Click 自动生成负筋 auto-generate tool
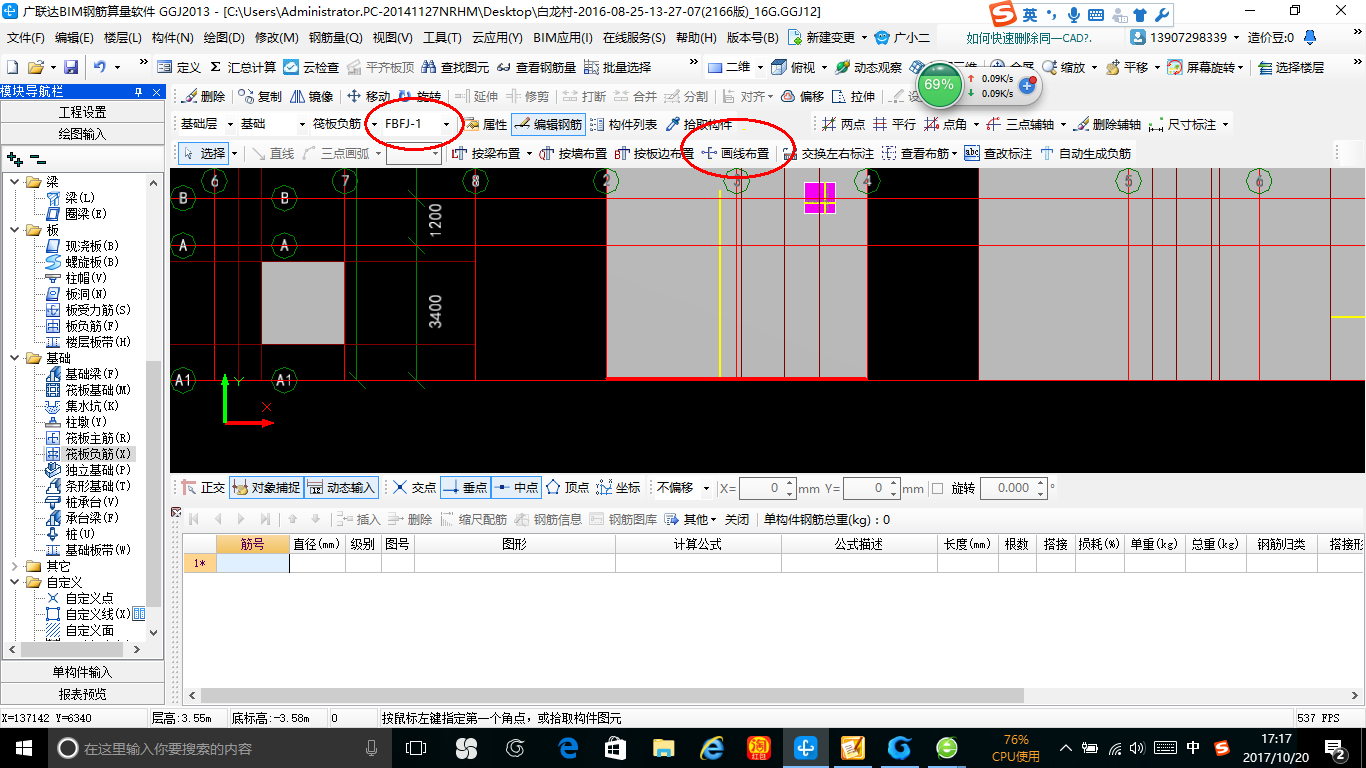The height and width of the screenshot is (768, 1366). coord(1085,153)
